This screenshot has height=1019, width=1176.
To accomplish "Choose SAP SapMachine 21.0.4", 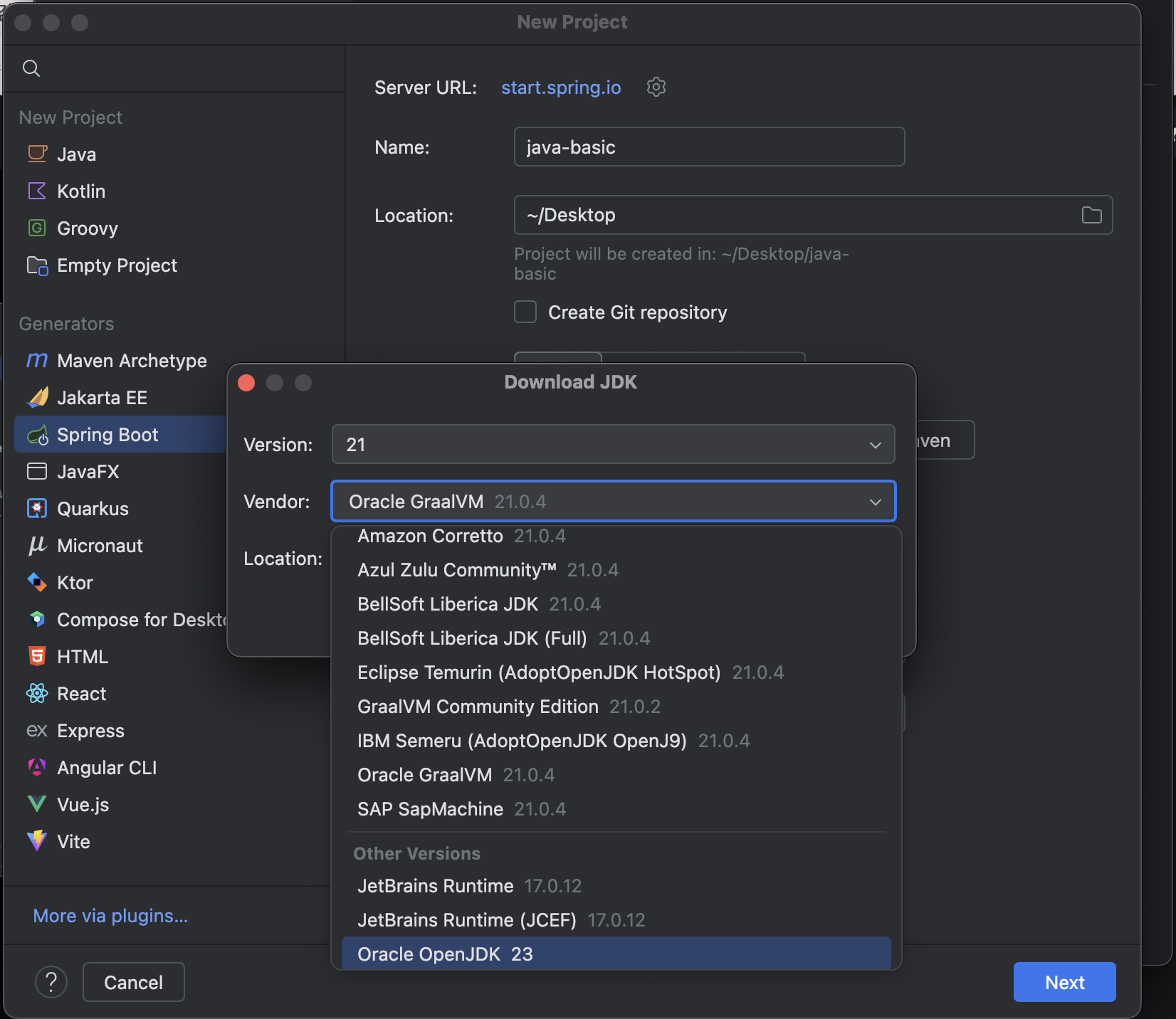I will tap(616, 809).
